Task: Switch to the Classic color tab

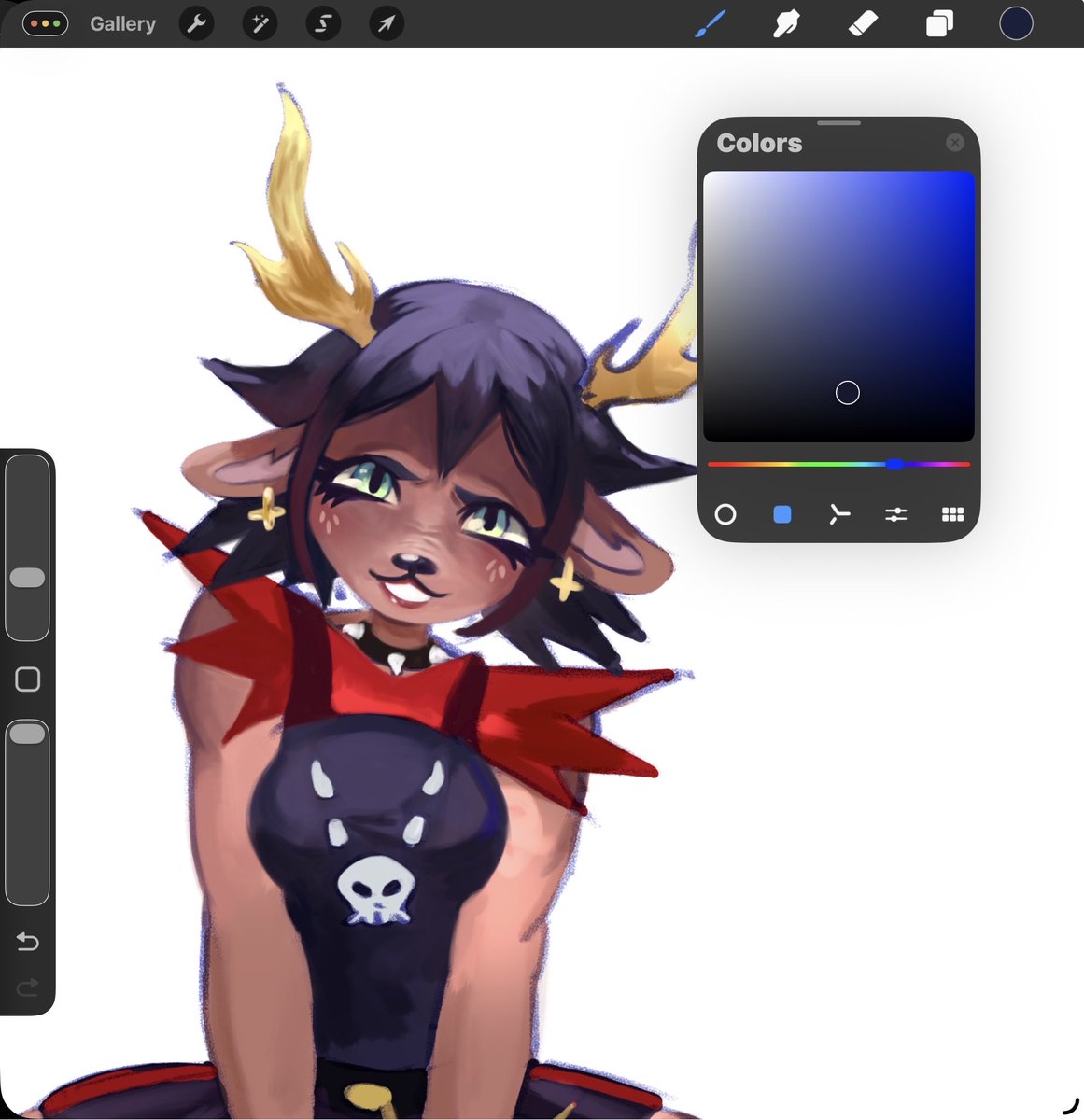Action: click(782, 514)
